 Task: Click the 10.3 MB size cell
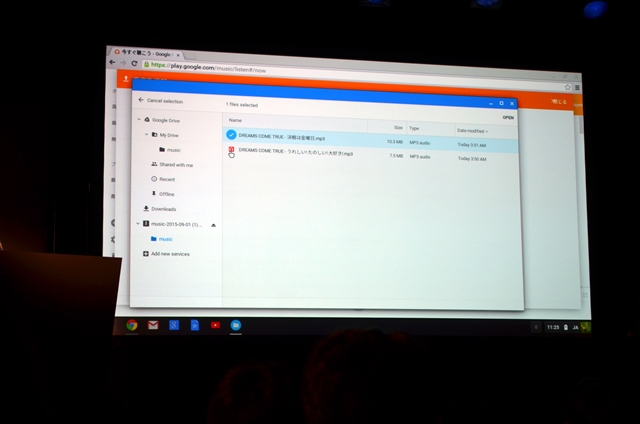(x=395, y=142)
